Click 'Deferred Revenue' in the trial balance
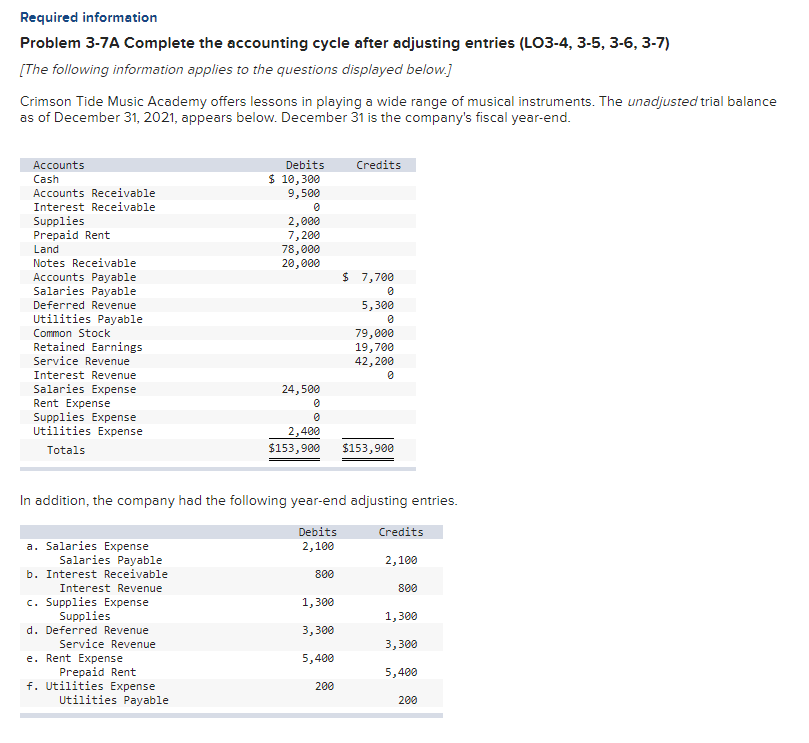 [x=85, y=305]
